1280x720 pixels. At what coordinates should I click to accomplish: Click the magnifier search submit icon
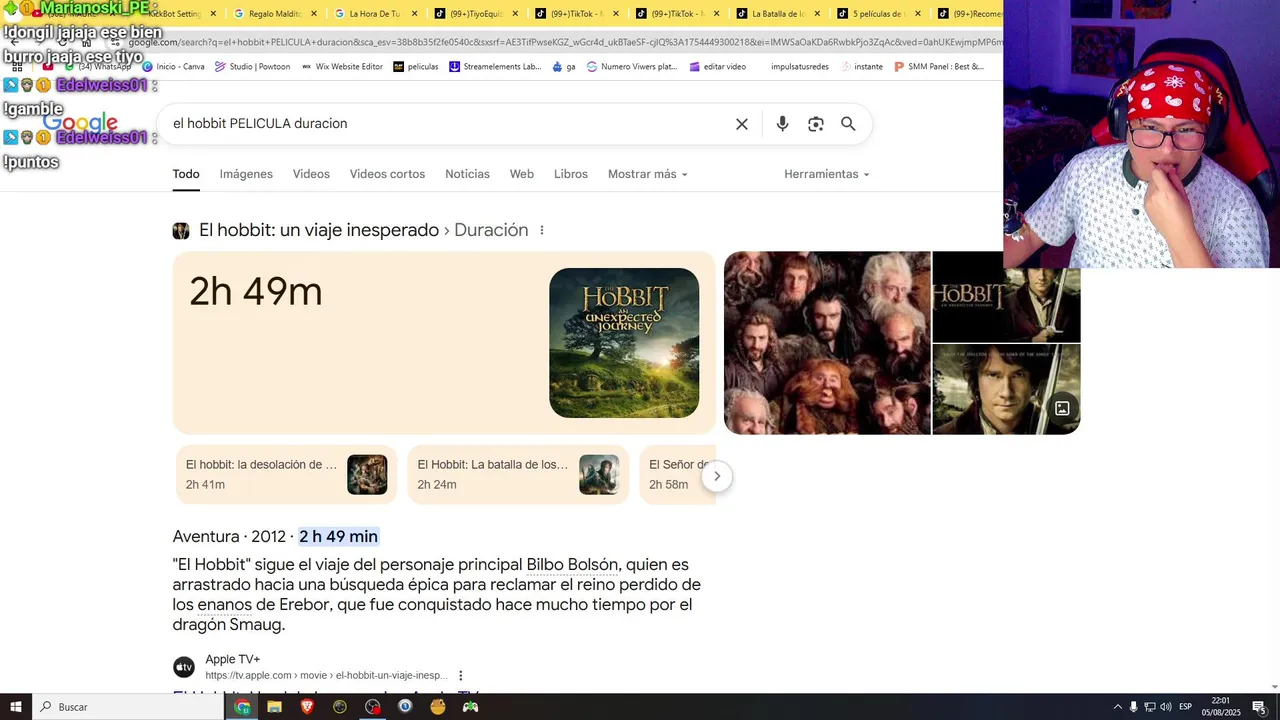(x=848, y=124)
